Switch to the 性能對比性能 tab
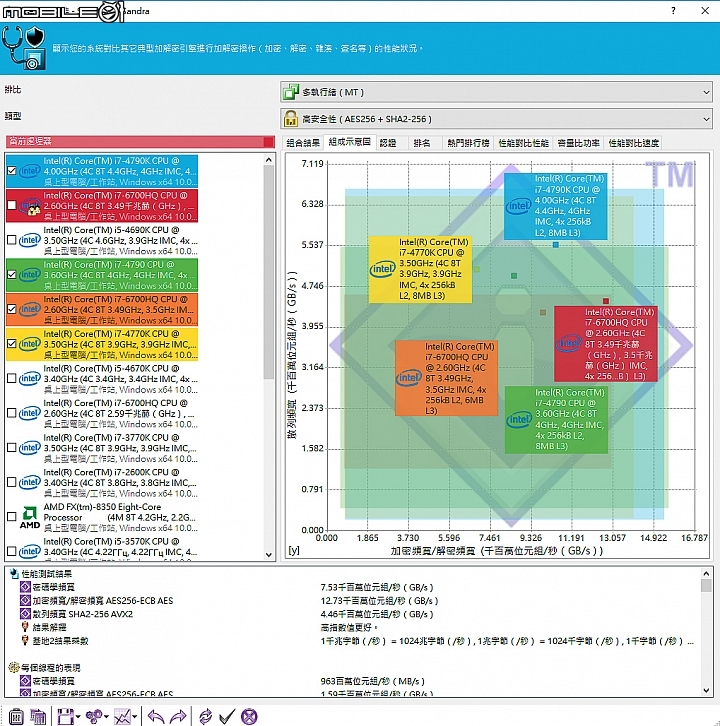This screenshot has height=726, width=720. click(x=523, y=143)
